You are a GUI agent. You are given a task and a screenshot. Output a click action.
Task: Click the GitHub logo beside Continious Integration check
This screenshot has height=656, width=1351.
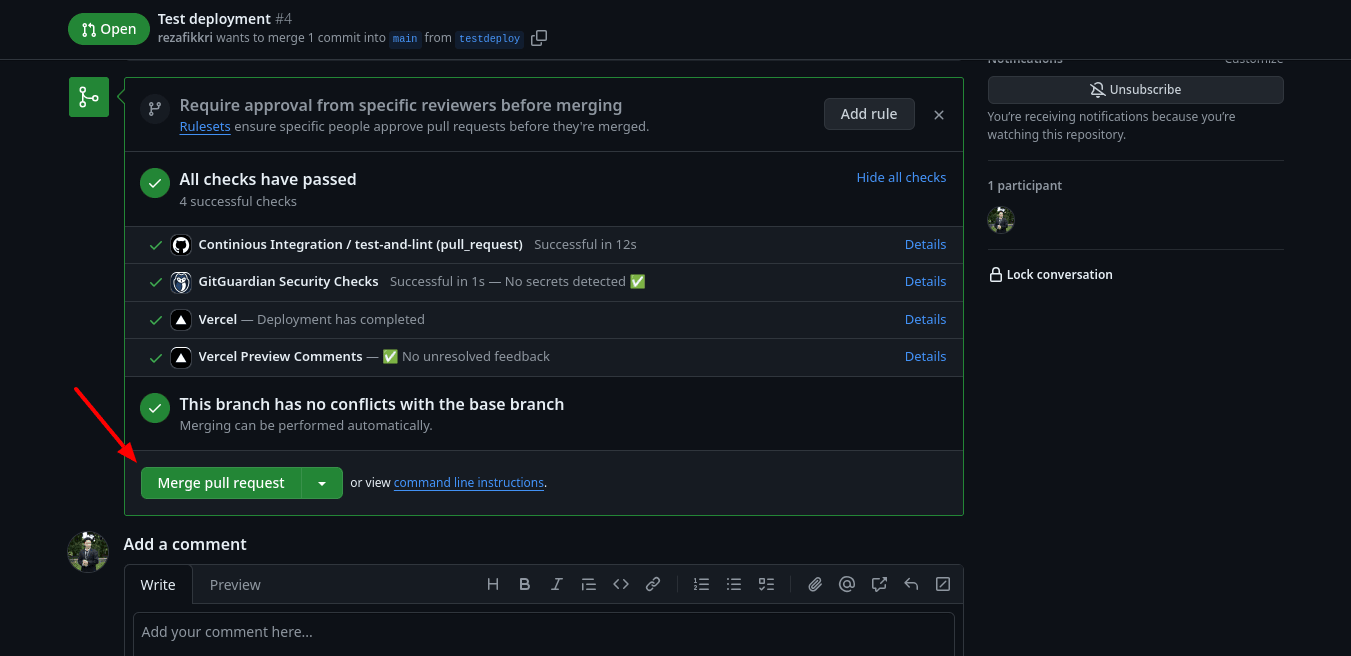[181, 245]
